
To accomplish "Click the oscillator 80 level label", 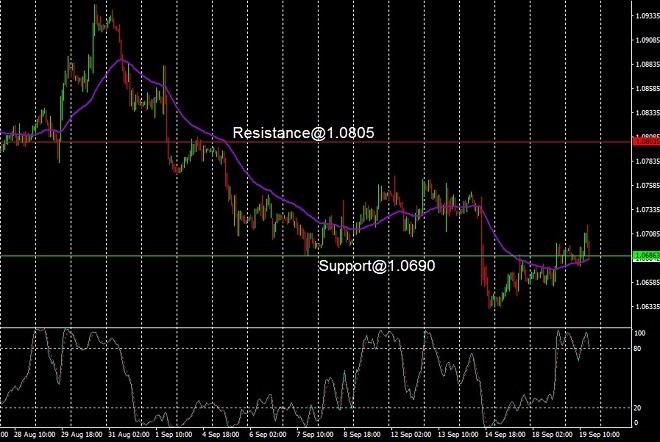I will pyautogui.click(x=637, y=349).
